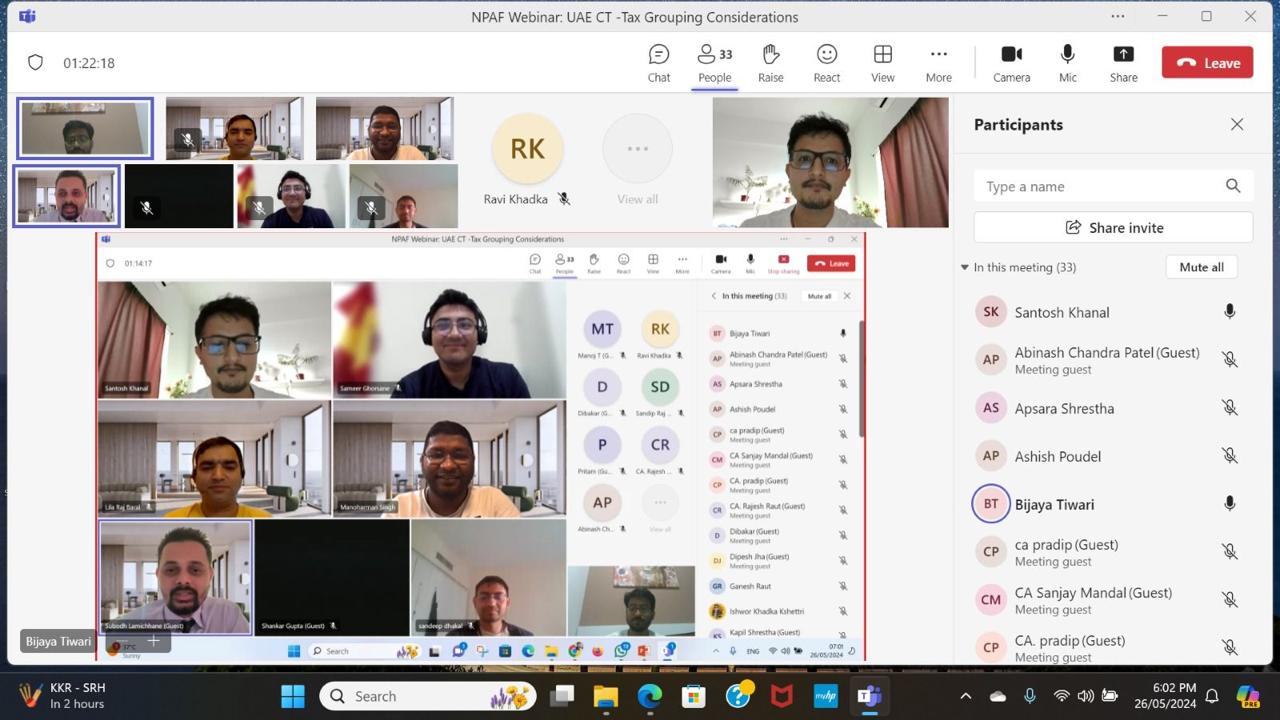This screenshot has height=720, width=1280.
Task: Show hidden icons in system tray
Action: click(x=965, y=696)
